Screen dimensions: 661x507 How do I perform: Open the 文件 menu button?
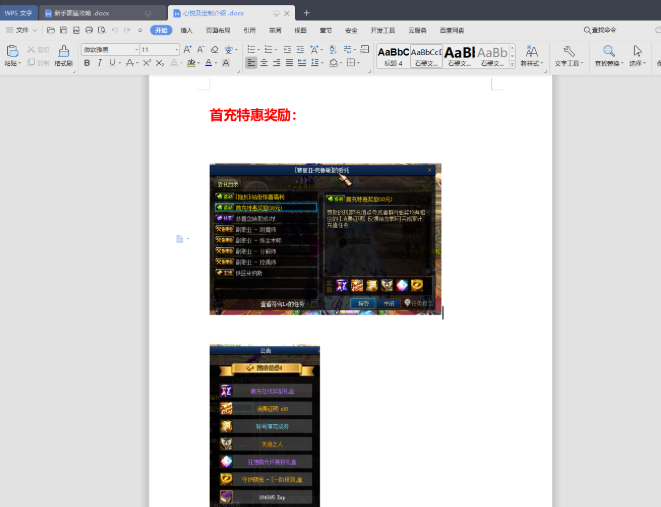coord(21,30)
